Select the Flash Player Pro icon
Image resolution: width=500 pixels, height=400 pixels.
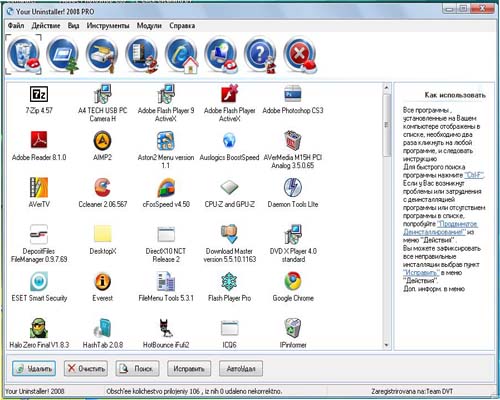[229, 282]
